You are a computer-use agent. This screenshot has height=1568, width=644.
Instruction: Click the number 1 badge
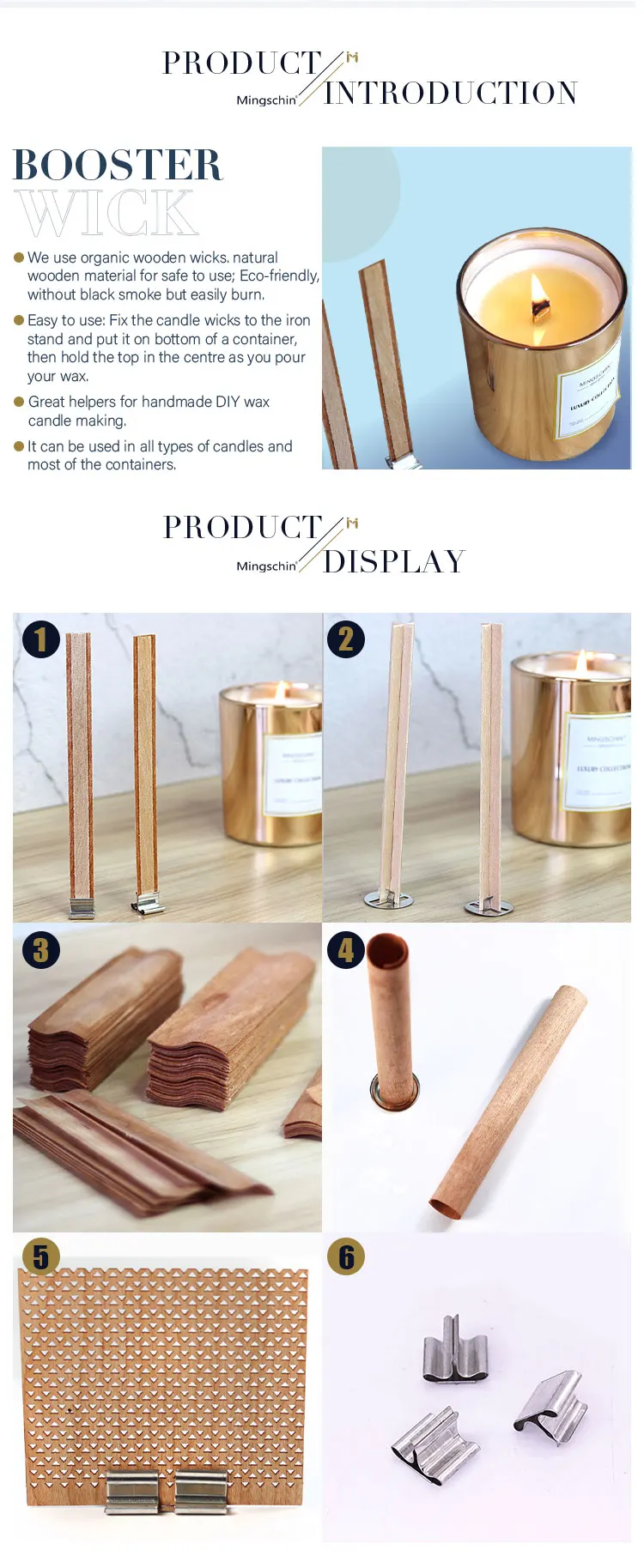point(40,639)
